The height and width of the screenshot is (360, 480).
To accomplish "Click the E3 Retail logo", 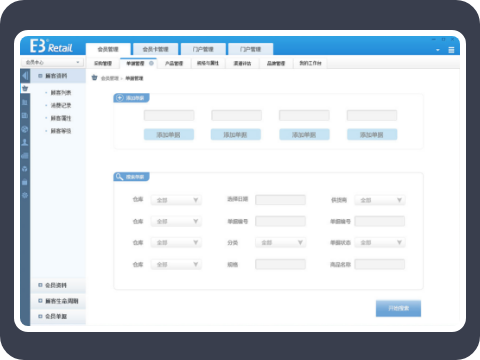I will coord(51,46).
